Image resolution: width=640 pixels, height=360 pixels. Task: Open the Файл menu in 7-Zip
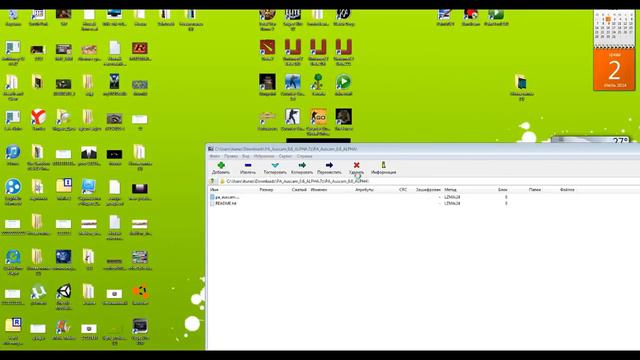(x=215, y=156)
